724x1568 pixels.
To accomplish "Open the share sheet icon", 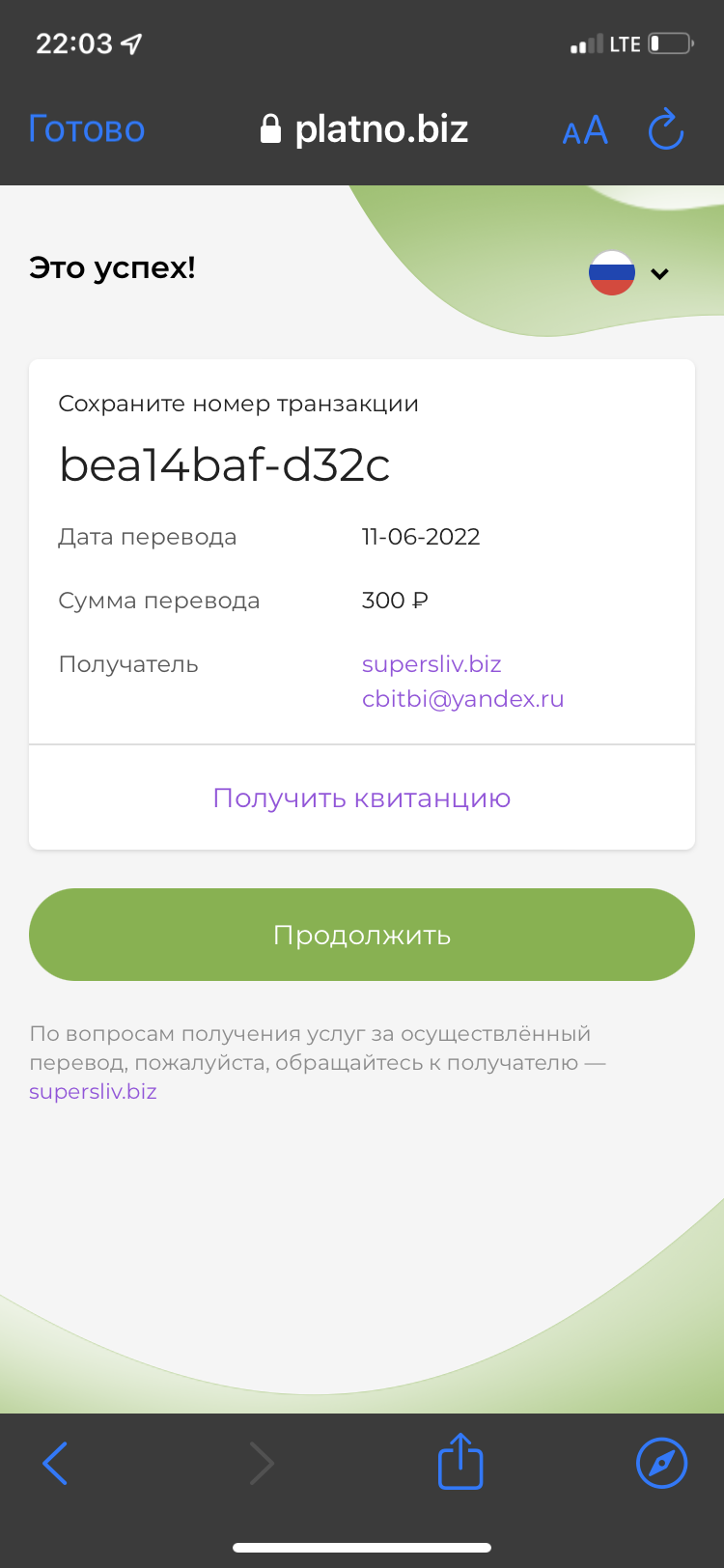I will pyautogui.click(x=460, y=1461).
